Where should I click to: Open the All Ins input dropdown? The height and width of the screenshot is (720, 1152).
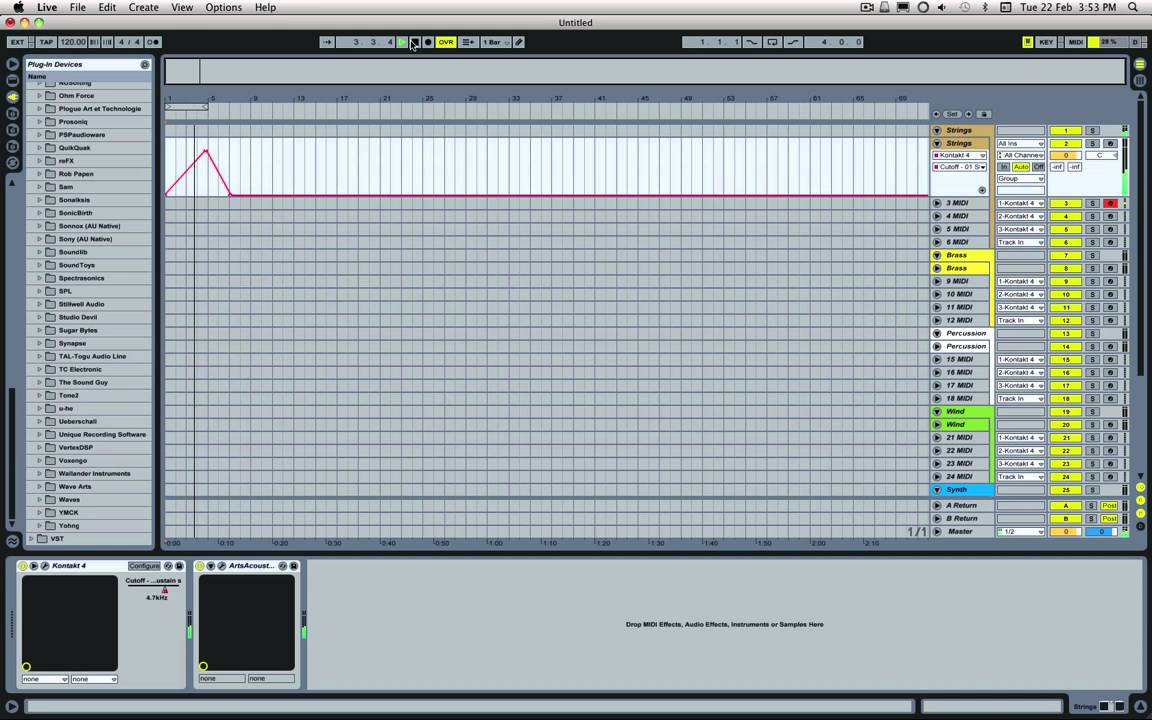(x=1020, y=143)
